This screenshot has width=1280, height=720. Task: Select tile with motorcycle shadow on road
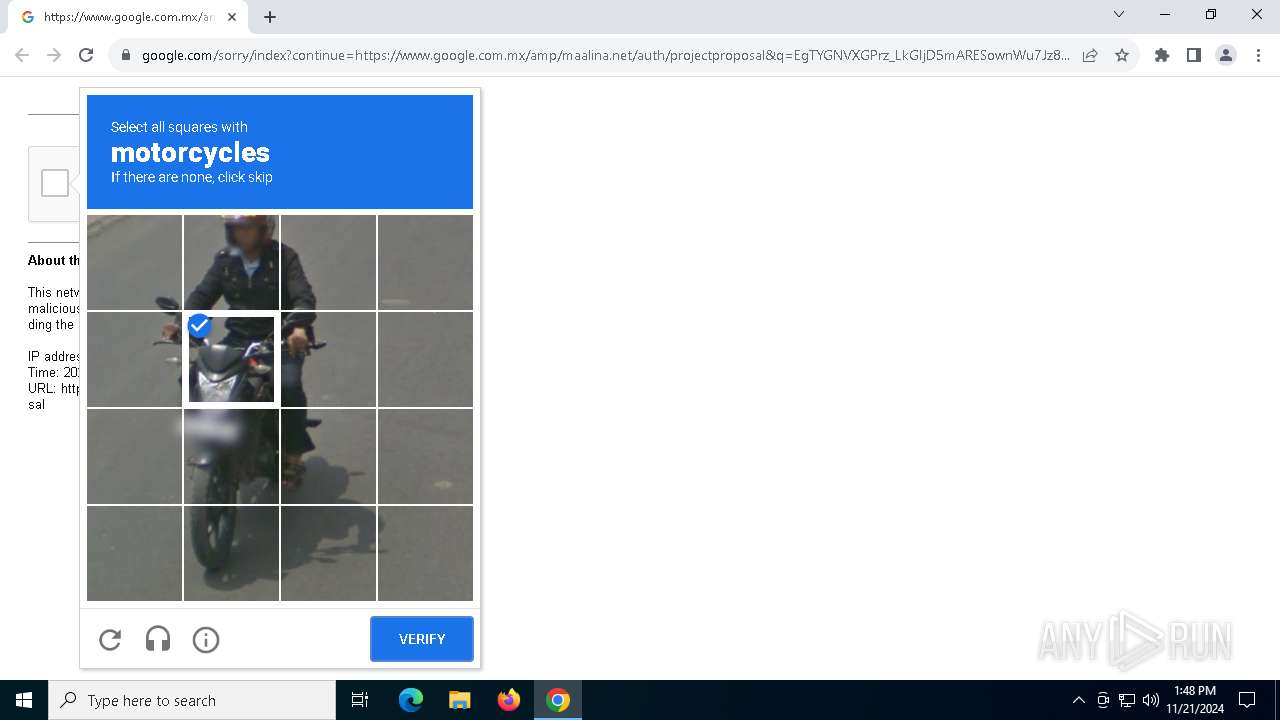[328, 553]
